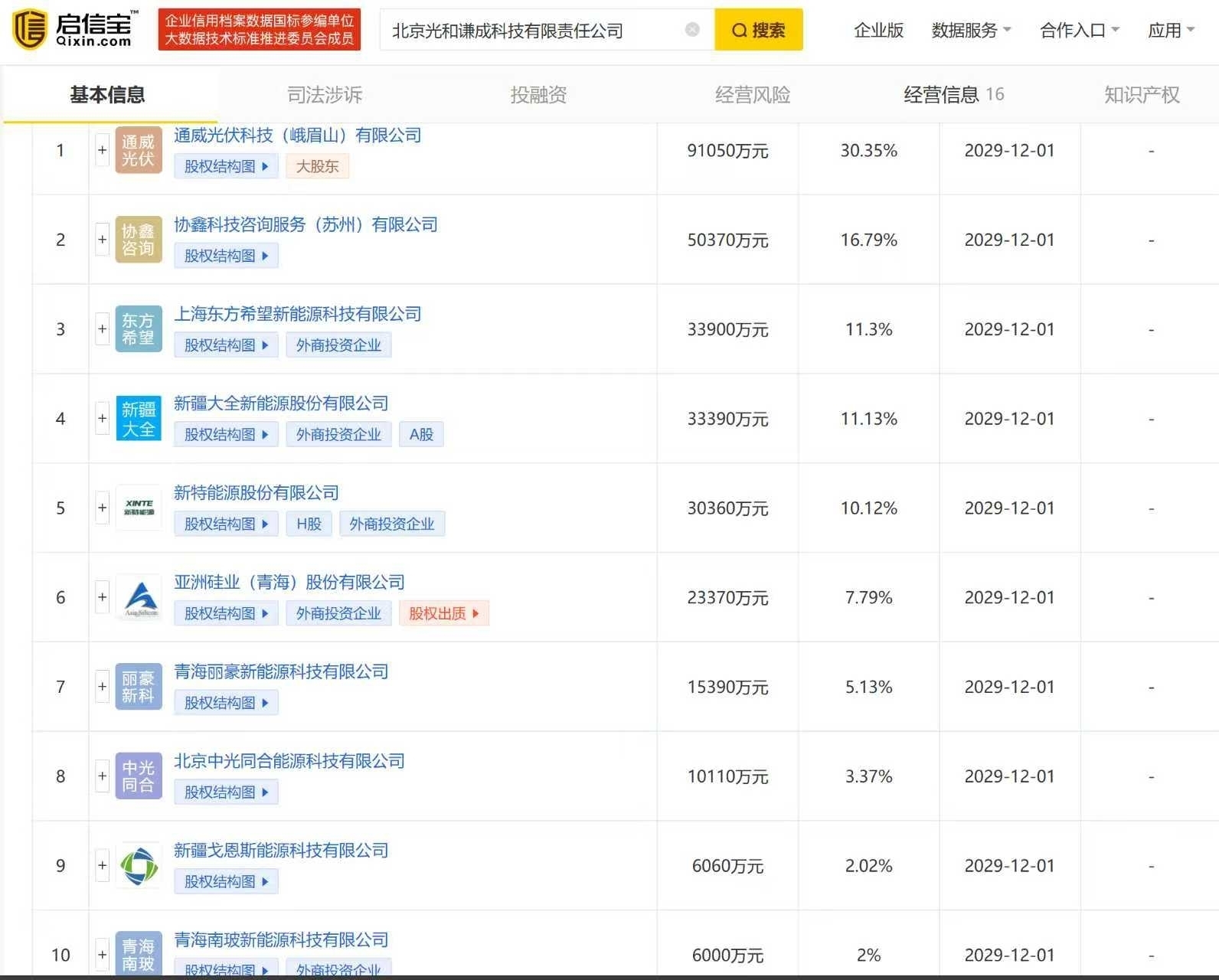1219x980 pixels.
Task: Open 股权结构图 for 北京中光同合
Action: (x=226, y=792)
